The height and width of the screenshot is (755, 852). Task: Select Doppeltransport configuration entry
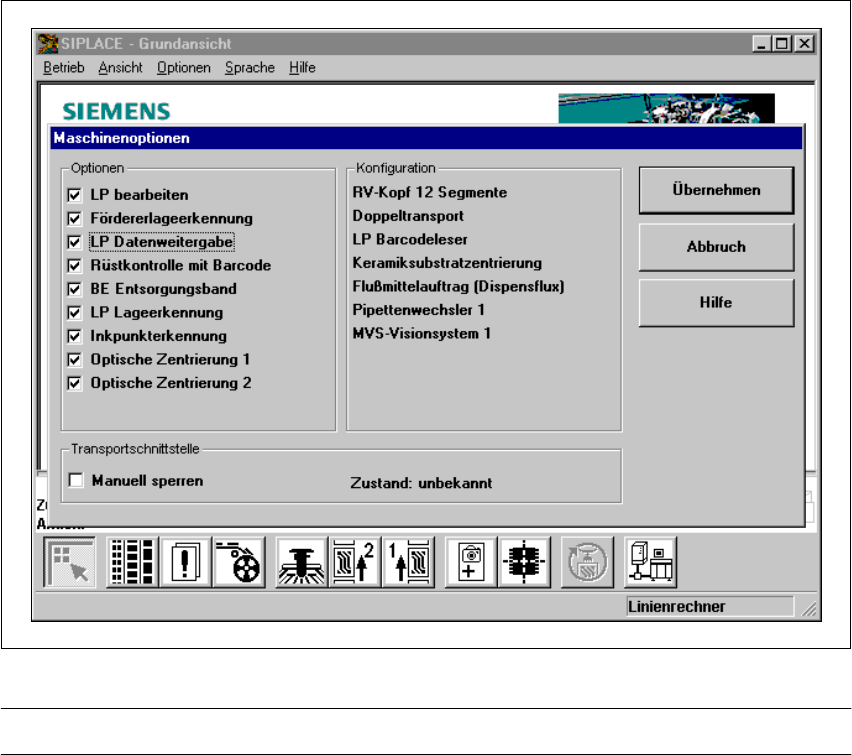click(x=408, y=216)
